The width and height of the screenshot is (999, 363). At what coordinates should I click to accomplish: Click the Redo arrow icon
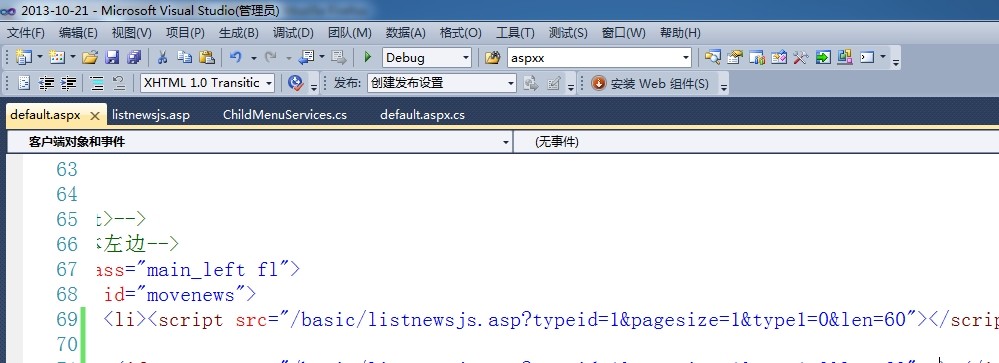tap(271, 57)
